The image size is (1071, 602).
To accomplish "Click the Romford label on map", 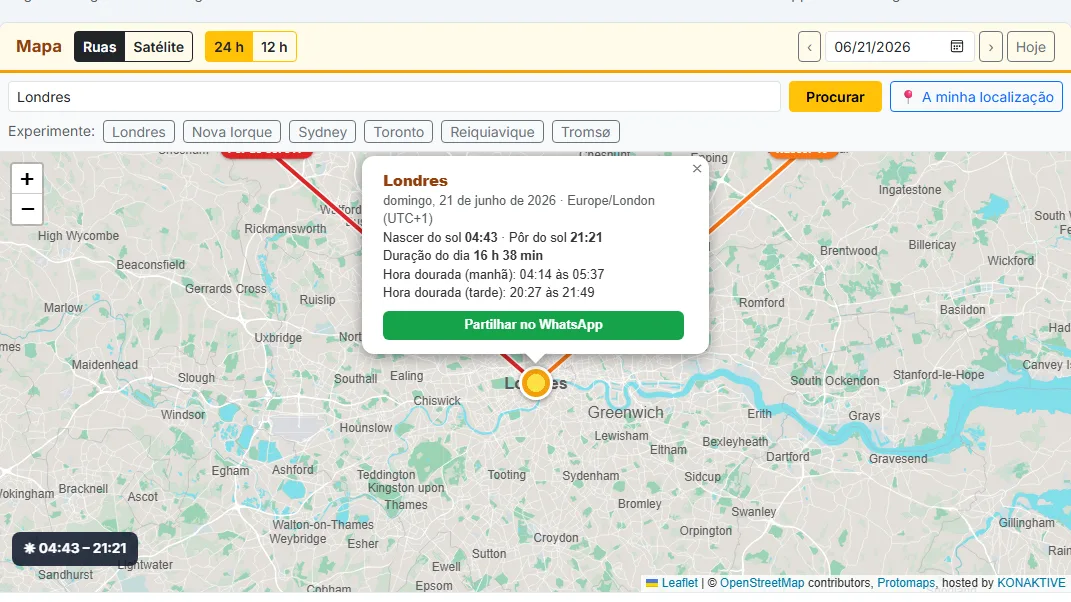I will [x=762, y=303].
